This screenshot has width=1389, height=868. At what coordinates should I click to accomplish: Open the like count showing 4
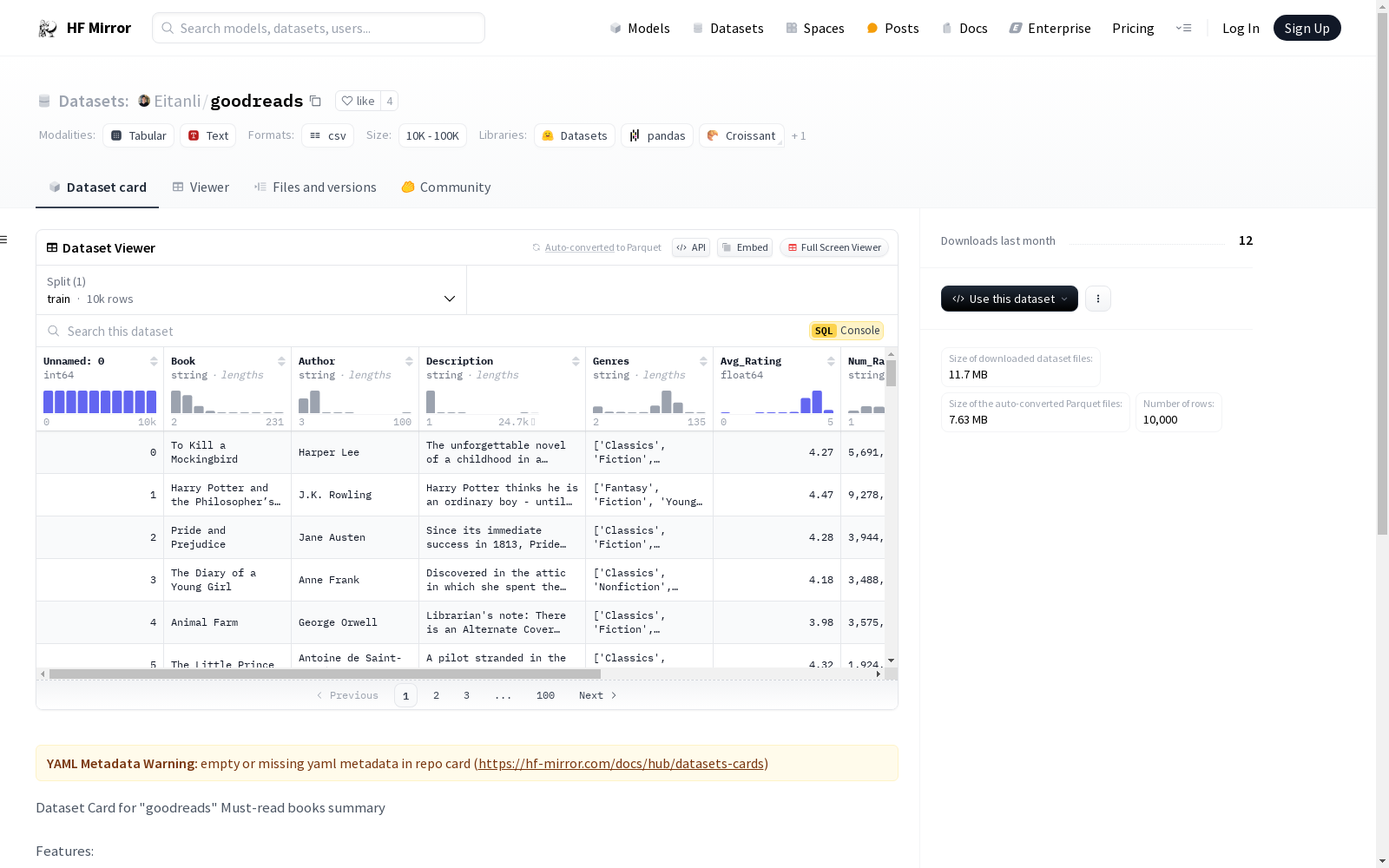pos(390,101)
